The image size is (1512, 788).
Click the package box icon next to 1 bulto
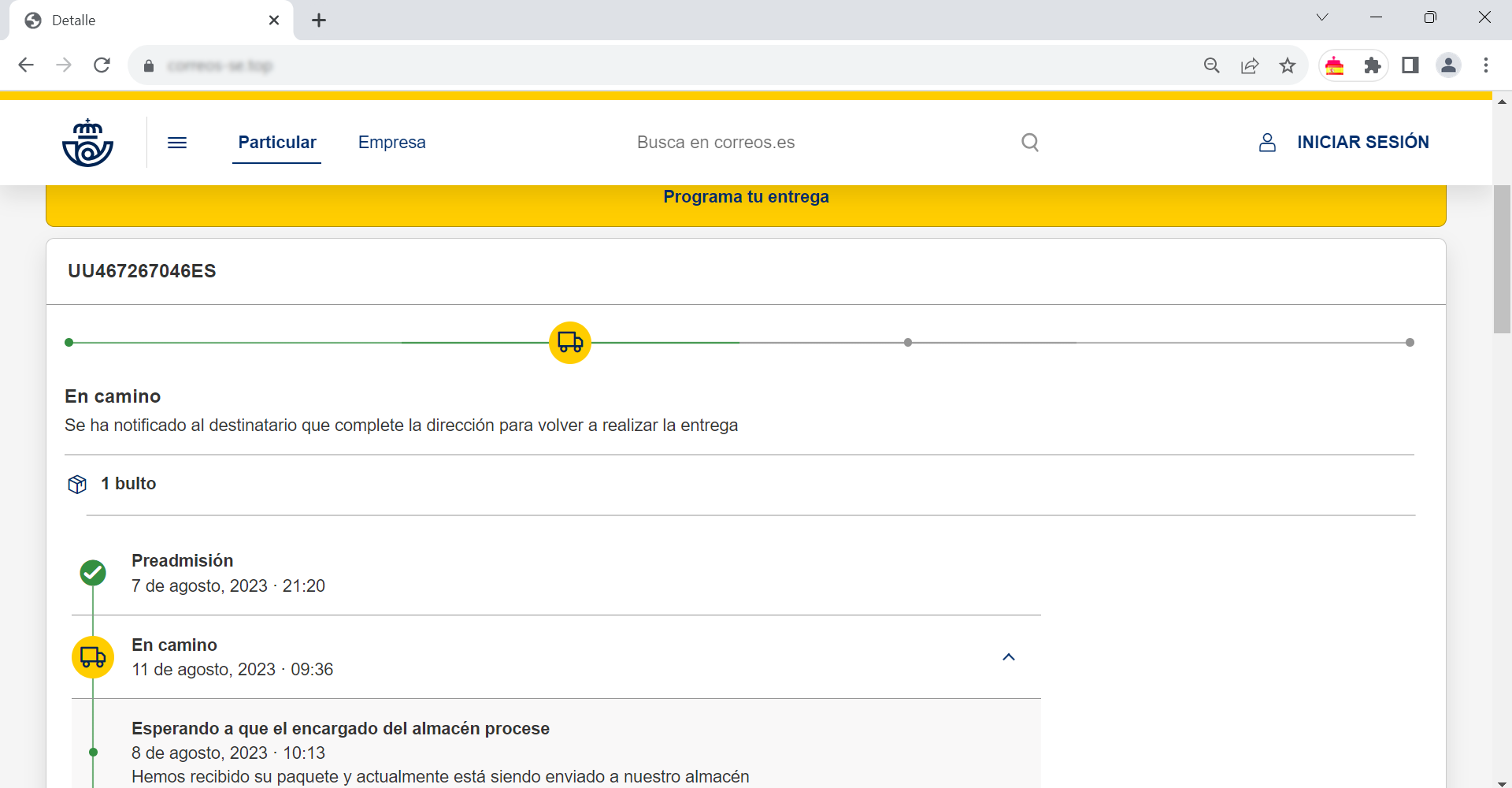tap(77, 484)
